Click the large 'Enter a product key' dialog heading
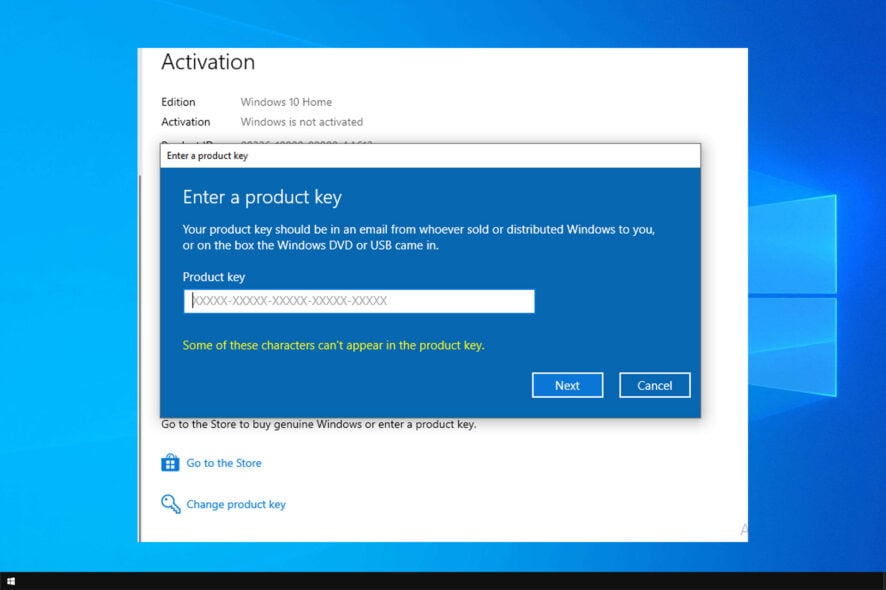The width and height of the screenshot is (886, 590). pyautogui.click(x=262, y=197)
